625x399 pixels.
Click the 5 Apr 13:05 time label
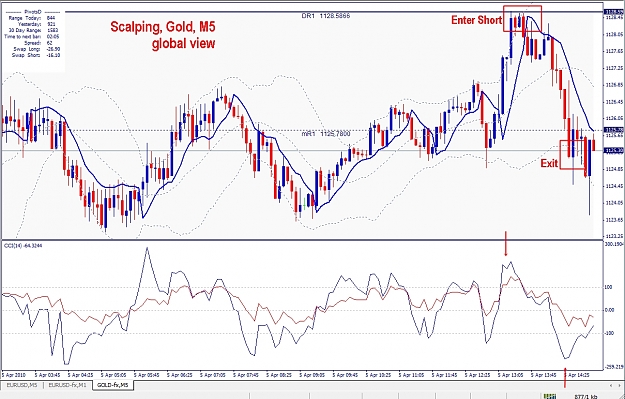click(511, 375)
